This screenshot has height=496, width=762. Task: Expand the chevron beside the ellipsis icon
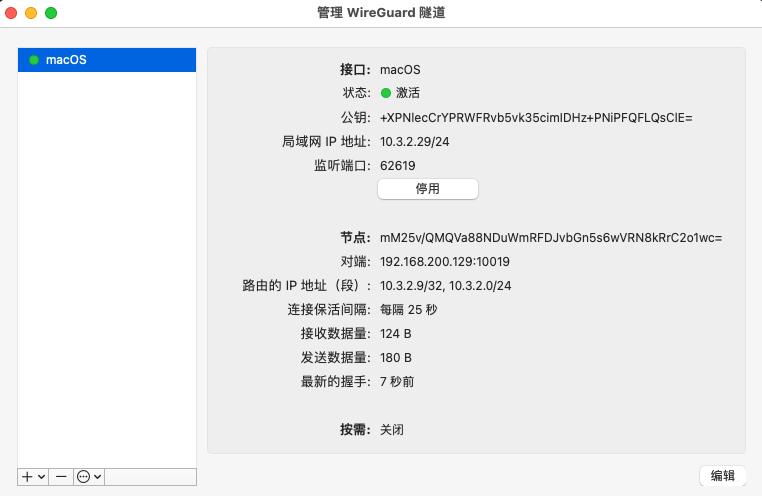[98, 477]
